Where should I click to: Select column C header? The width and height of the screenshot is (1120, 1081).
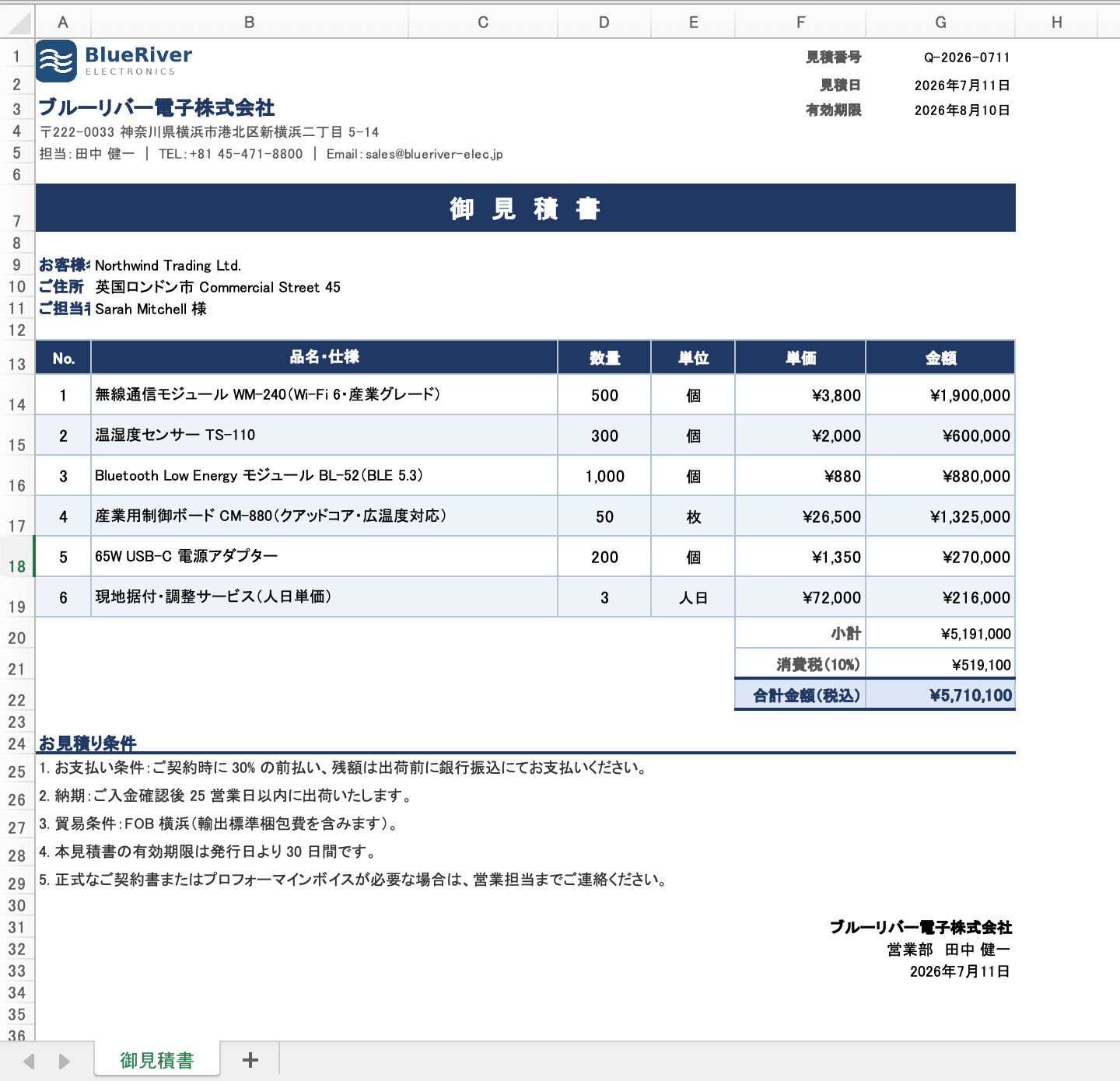(483, 23)
